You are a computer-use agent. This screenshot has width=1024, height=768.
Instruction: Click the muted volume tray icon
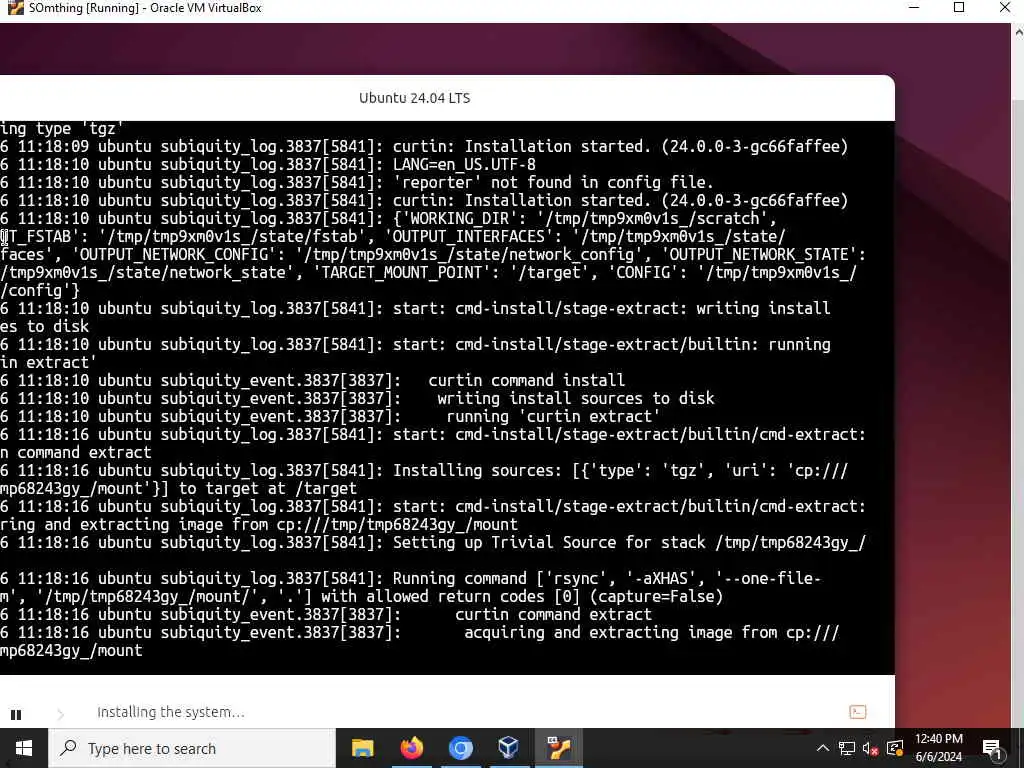[870, 748]
